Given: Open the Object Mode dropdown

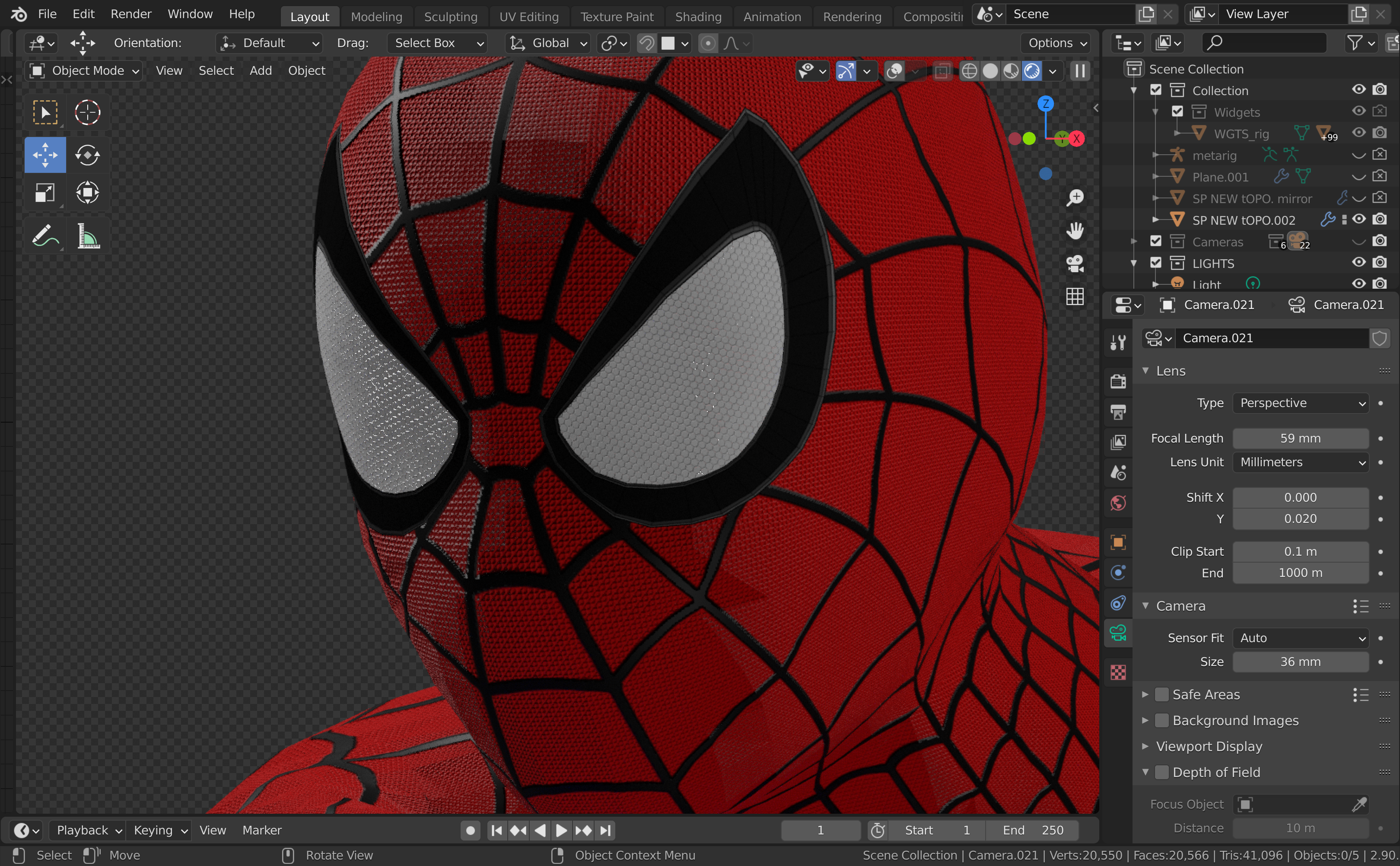Looking at the screenshot, I should 84,70.
